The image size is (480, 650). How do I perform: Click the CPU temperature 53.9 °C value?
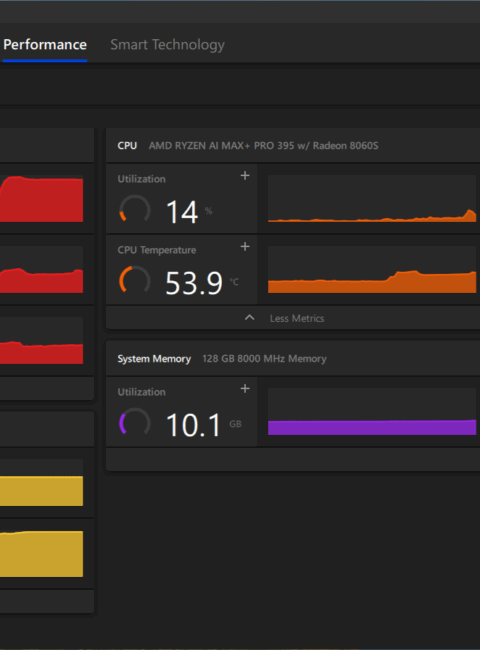(201, 283)
